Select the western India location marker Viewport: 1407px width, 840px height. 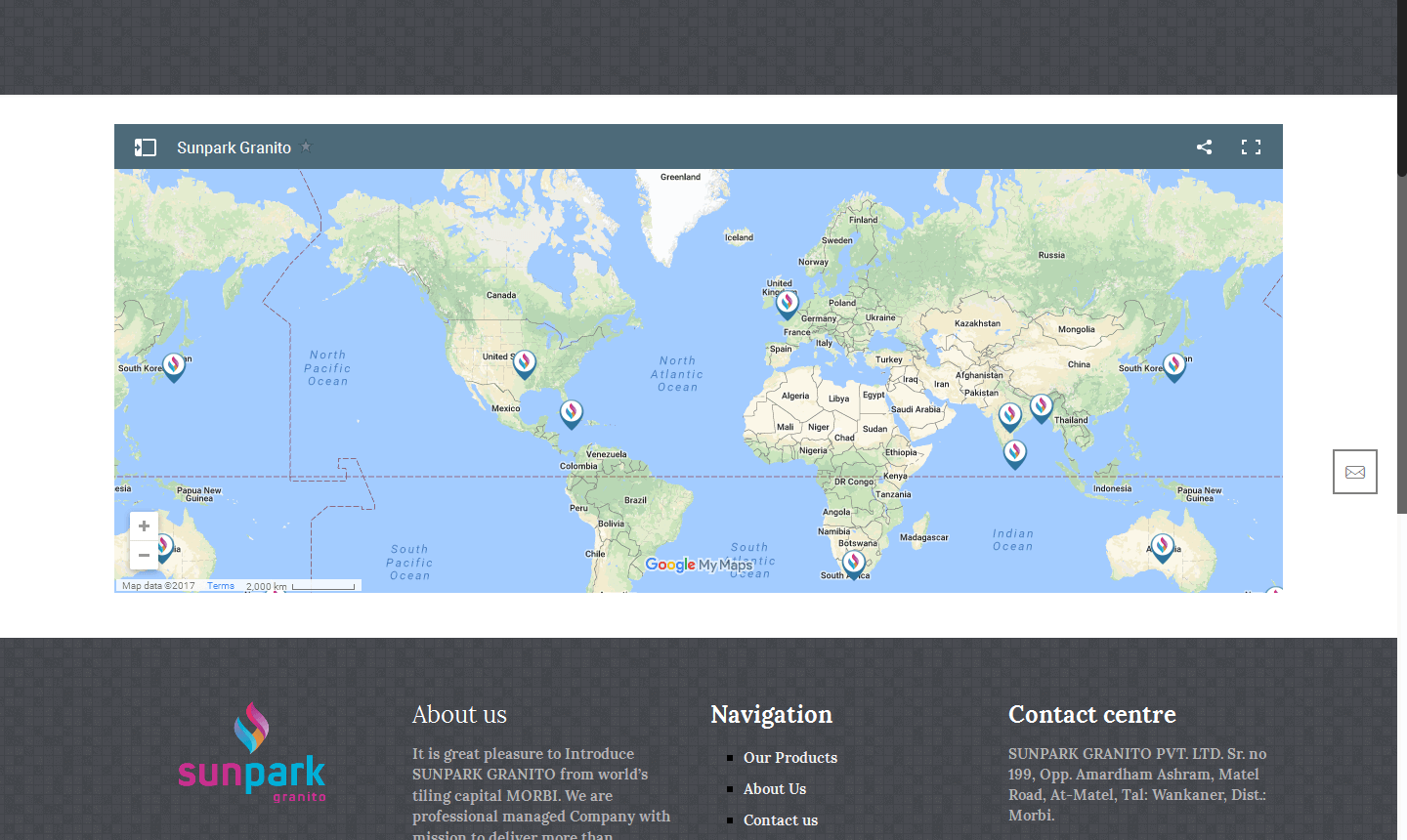pos(1010,417)
